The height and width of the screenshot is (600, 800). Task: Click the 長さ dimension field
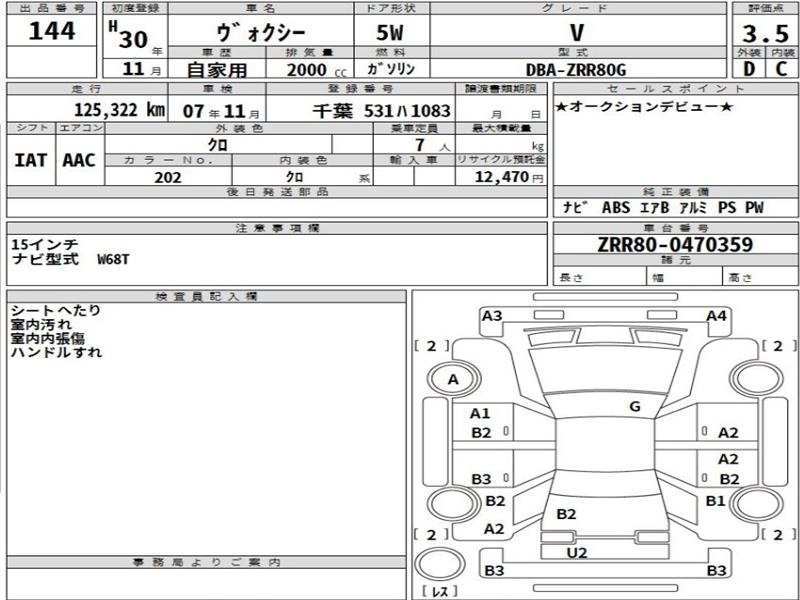coord(599,278)
